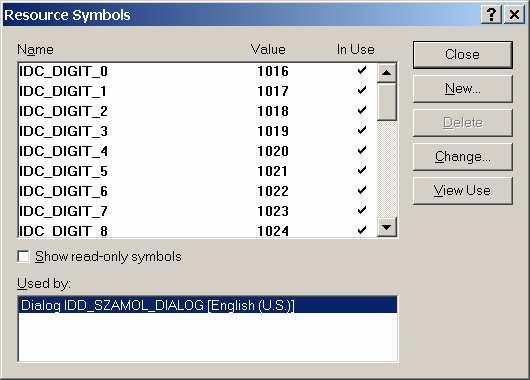Click the Used by: label
The width and height of the screenshot is (530, 380).
coord(44,283)
